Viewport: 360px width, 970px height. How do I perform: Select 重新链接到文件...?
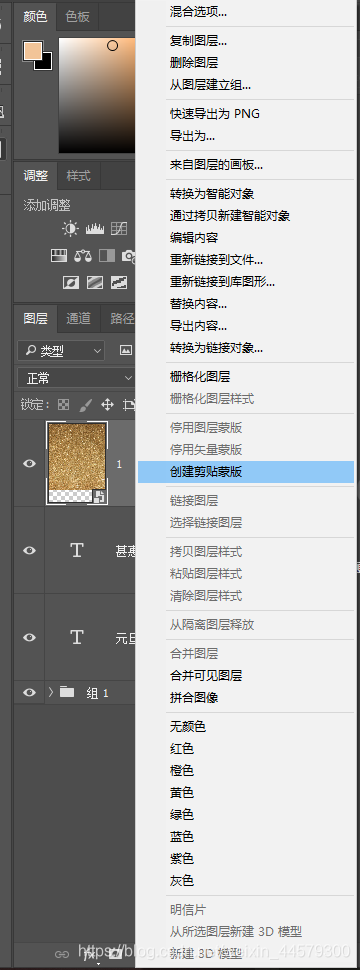216,260
